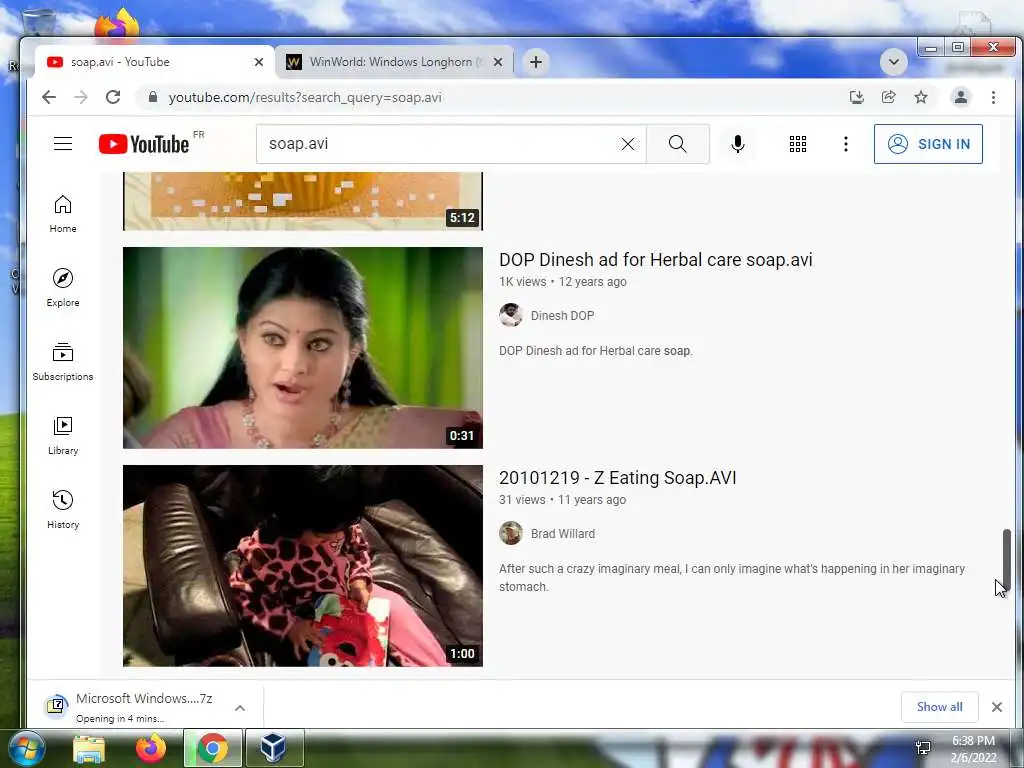This screenshot has width=1024, height=768.
Task: Open DOP Dinesh ad for Herbal care soap.avi title
Action: tap(656, 259)
